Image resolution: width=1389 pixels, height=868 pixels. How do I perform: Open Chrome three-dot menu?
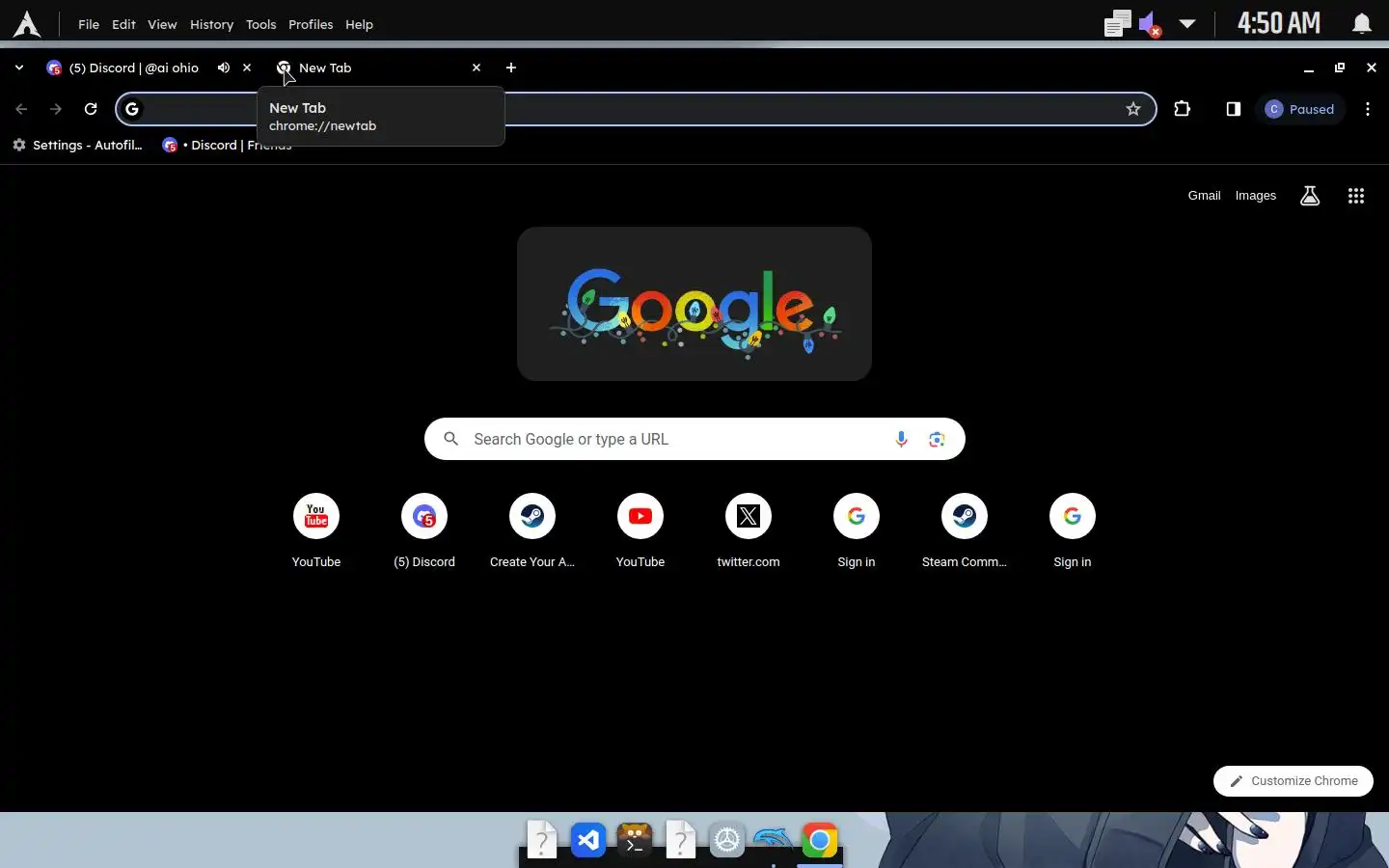click(1368, 109)
